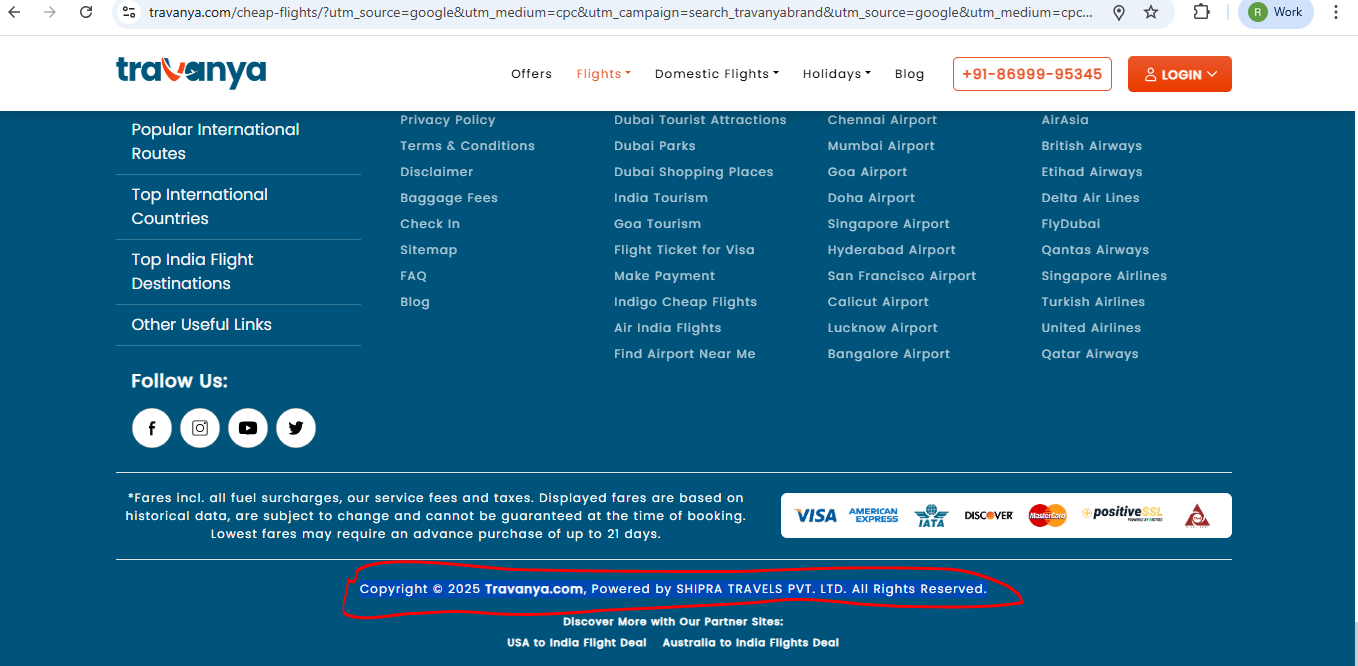This screenshot has width=1358, height=666.
Task: Click the American Express logo
Action: coord(873,515)
